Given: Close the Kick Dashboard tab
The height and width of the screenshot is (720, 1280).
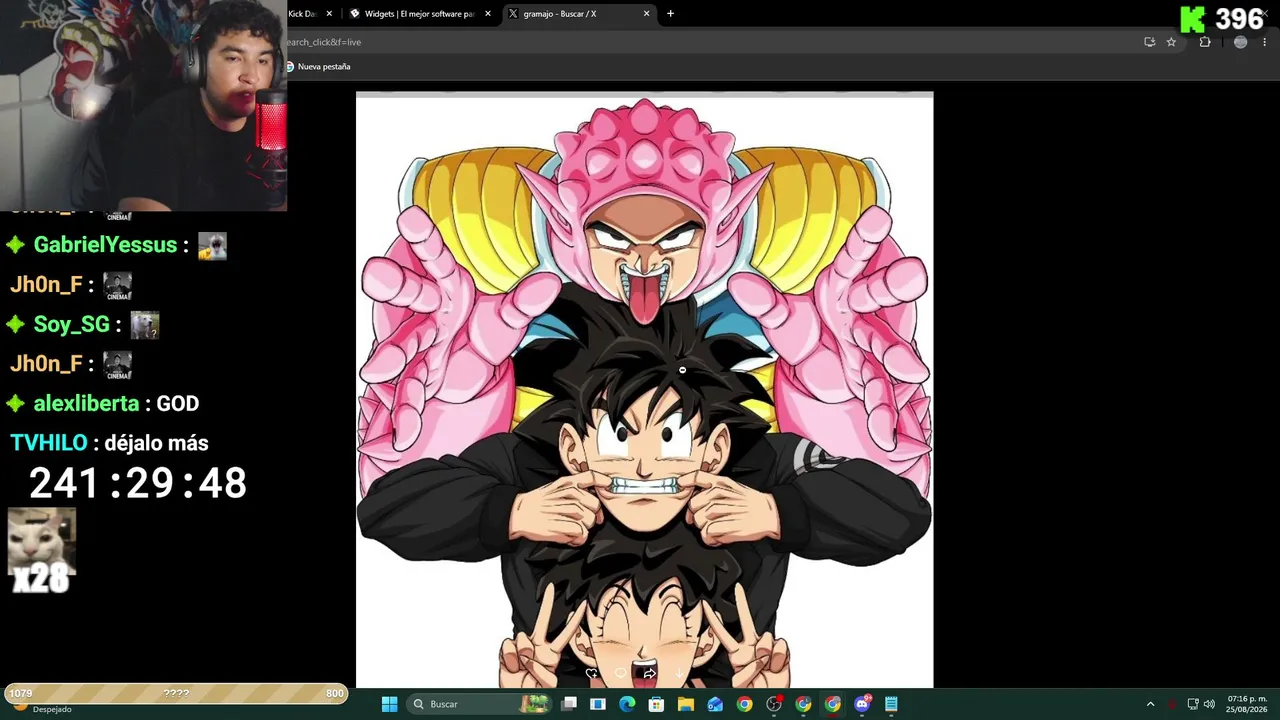Looking at the screenshot, I should pos(329,14).
